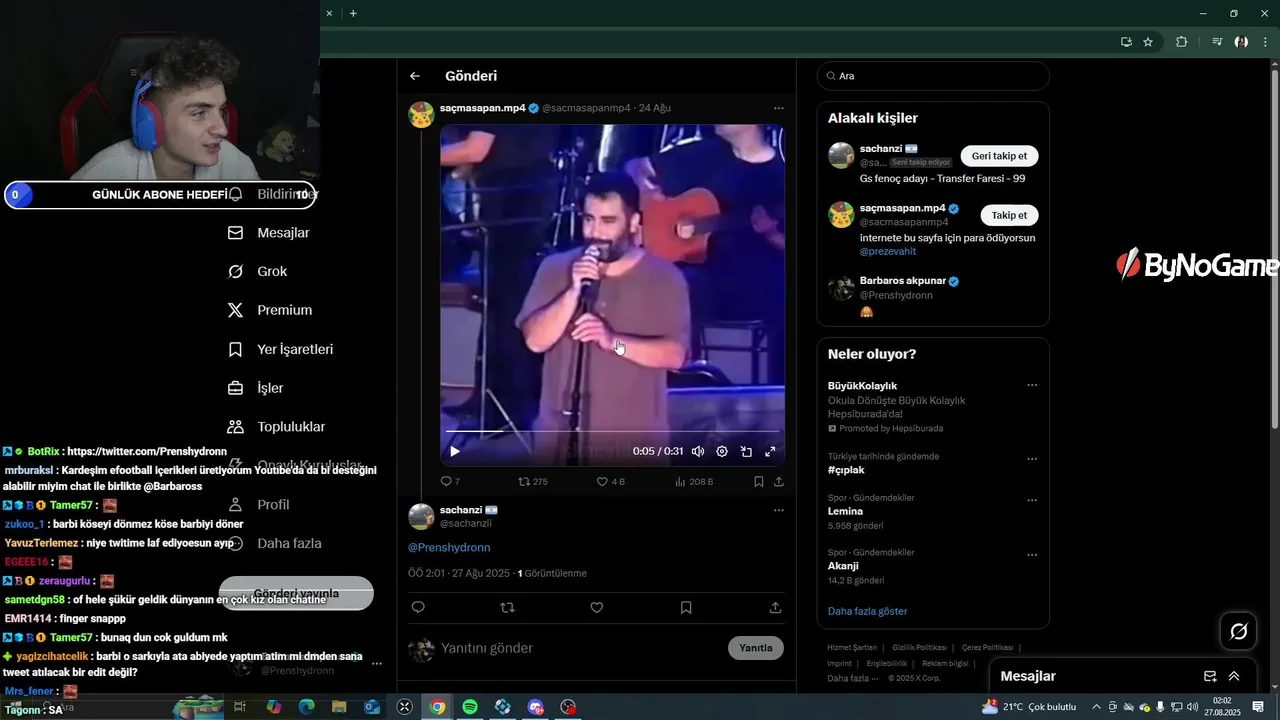Image resolution: width=1280 pixels, height=720 pixels.
Task: Open Profil in the sidebar
Action: 258,505
